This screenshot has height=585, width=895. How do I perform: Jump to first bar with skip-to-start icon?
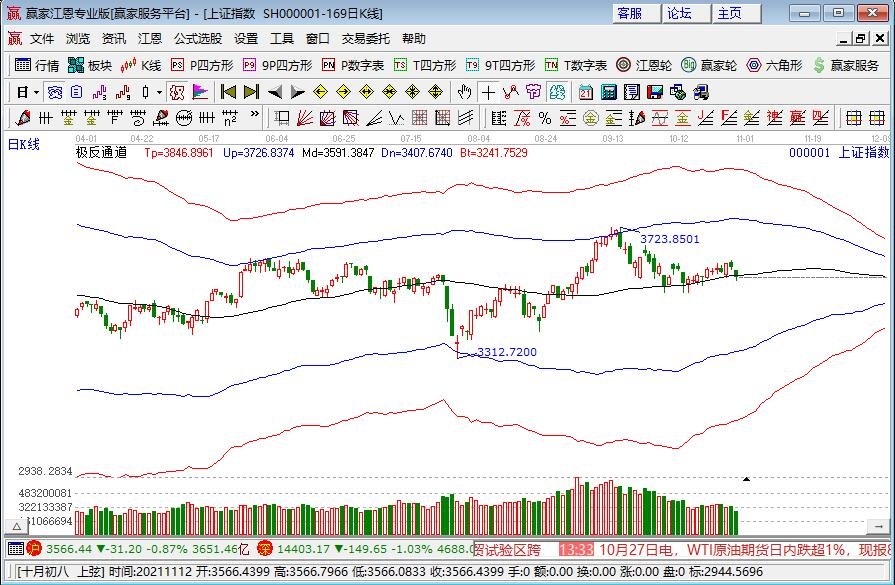click(229, 92)
